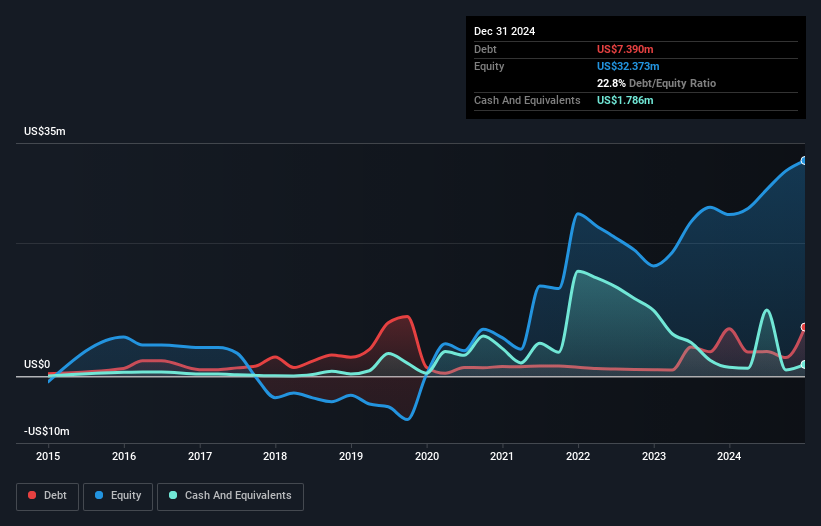This screenshot has height=526, width=821.
Task: Click the 2017 x-axis label
Action: 200,456
